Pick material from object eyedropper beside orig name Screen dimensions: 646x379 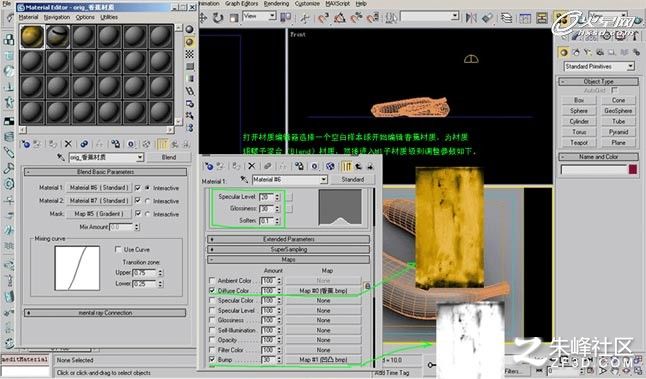(61, 157)
